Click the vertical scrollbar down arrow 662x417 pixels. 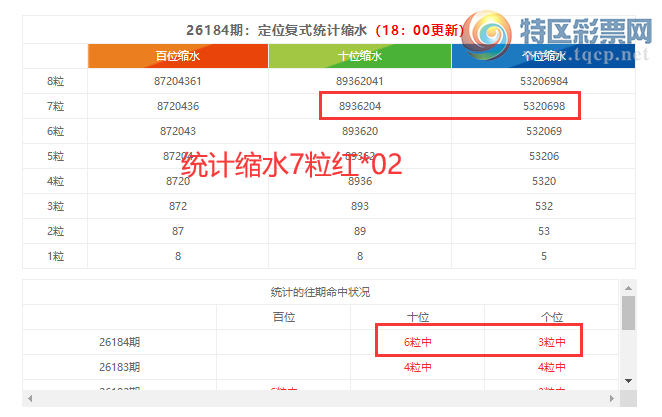(x=628, y=381)
